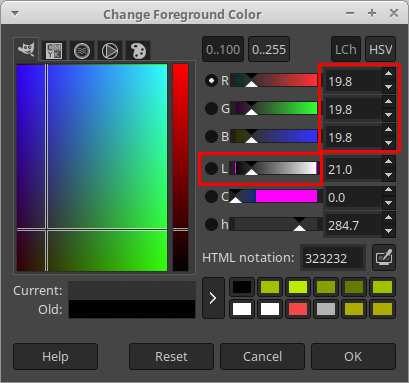The height and width of the screenshot is (383, 409).
Task: Decrease the B value with down arrow
Action: (x=388, y=143)
